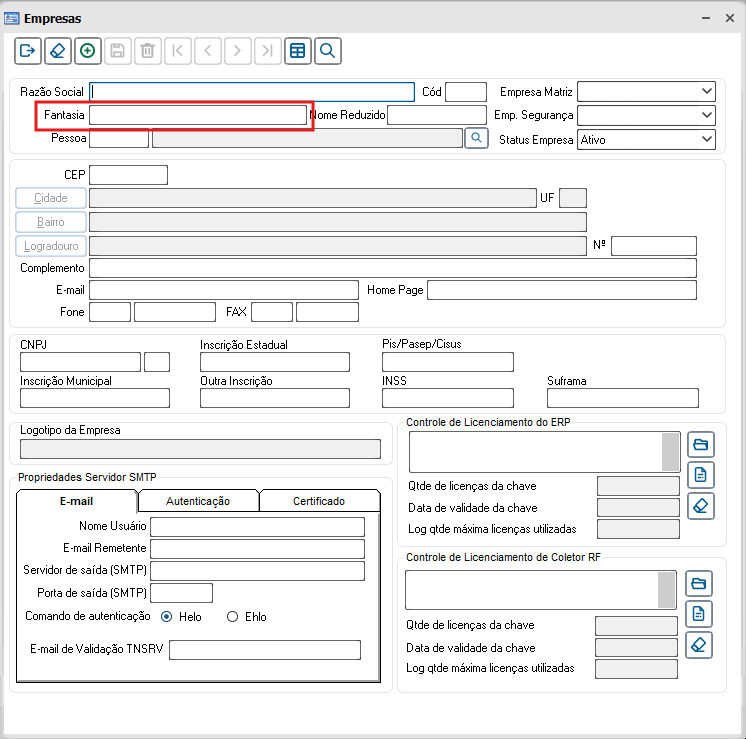746x739 pixels.
Task: Click the Cidade button
Action: (51, 198)
